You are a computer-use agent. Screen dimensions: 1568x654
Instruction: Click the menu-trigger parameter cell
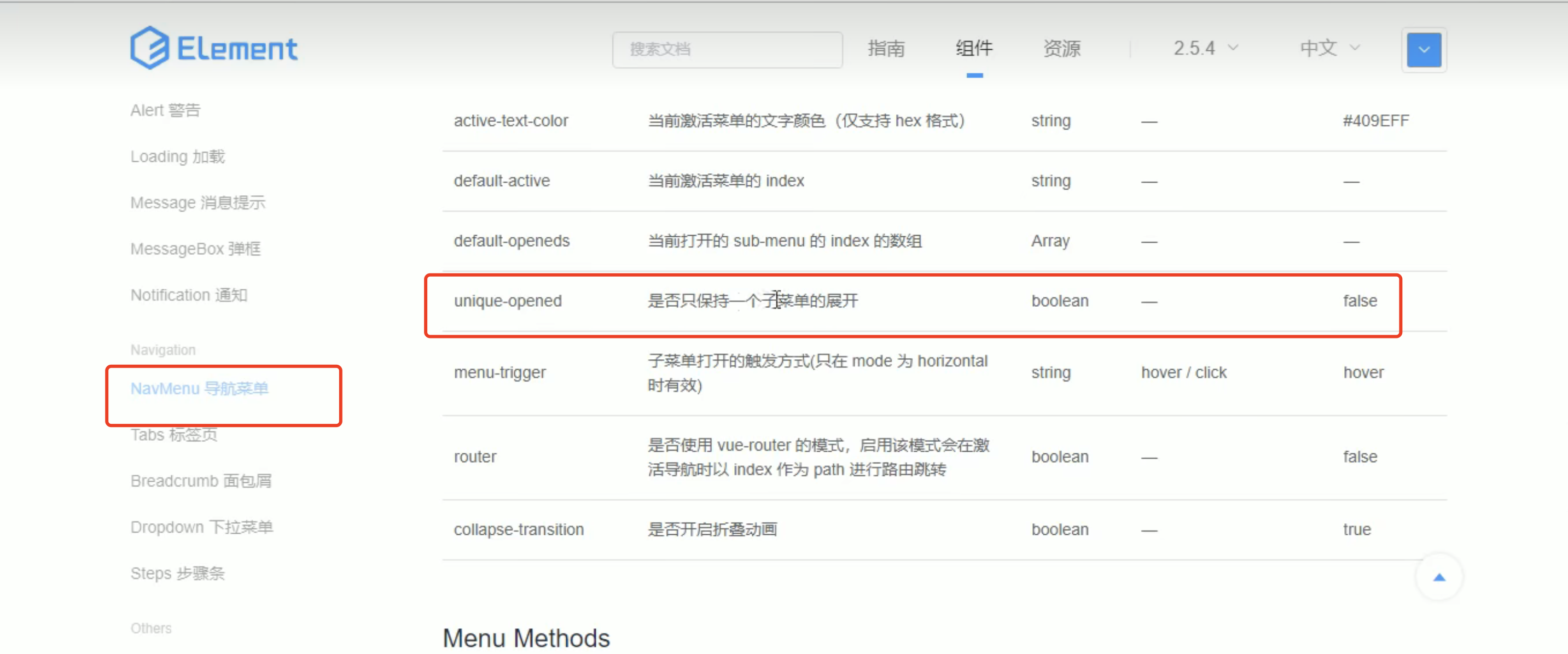[x=500, y=372]
